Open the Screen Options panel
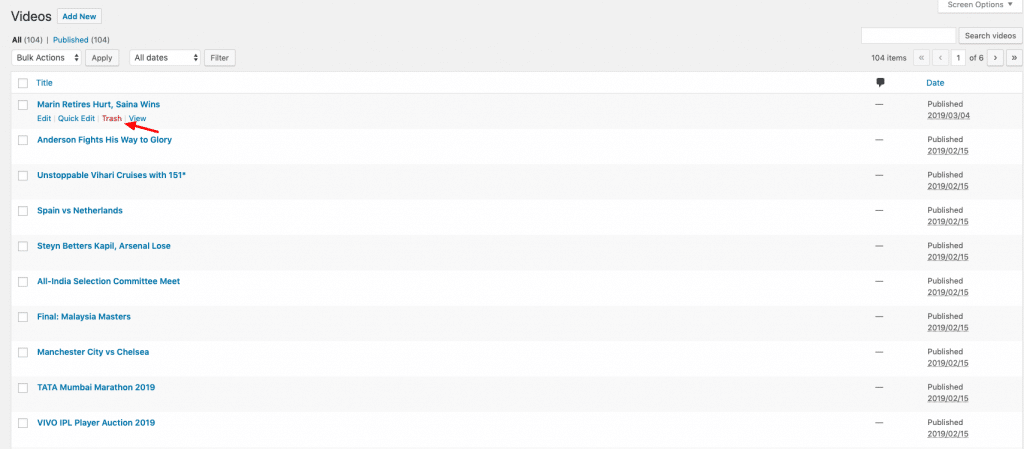Viewport: 1024px width, 449px height. [980, 5]
